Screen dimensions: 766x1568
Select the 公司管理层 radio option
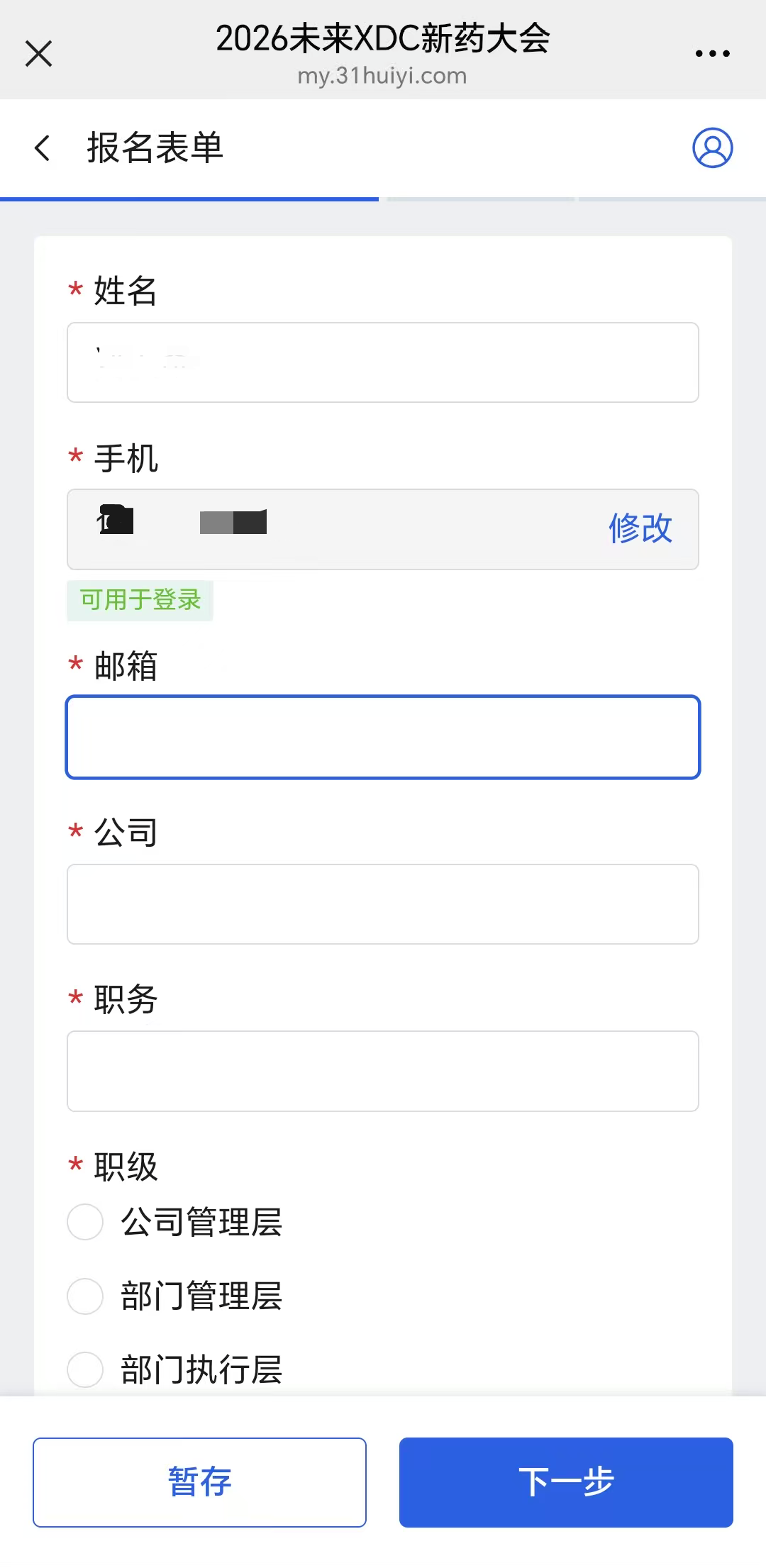pos(85,1222)
